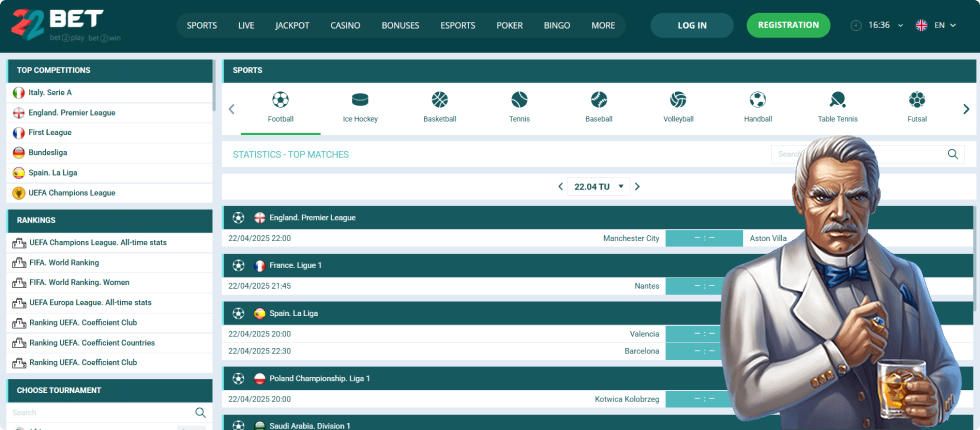Open the POKER menu item
The image size is (980, 430).
[510, 26]
